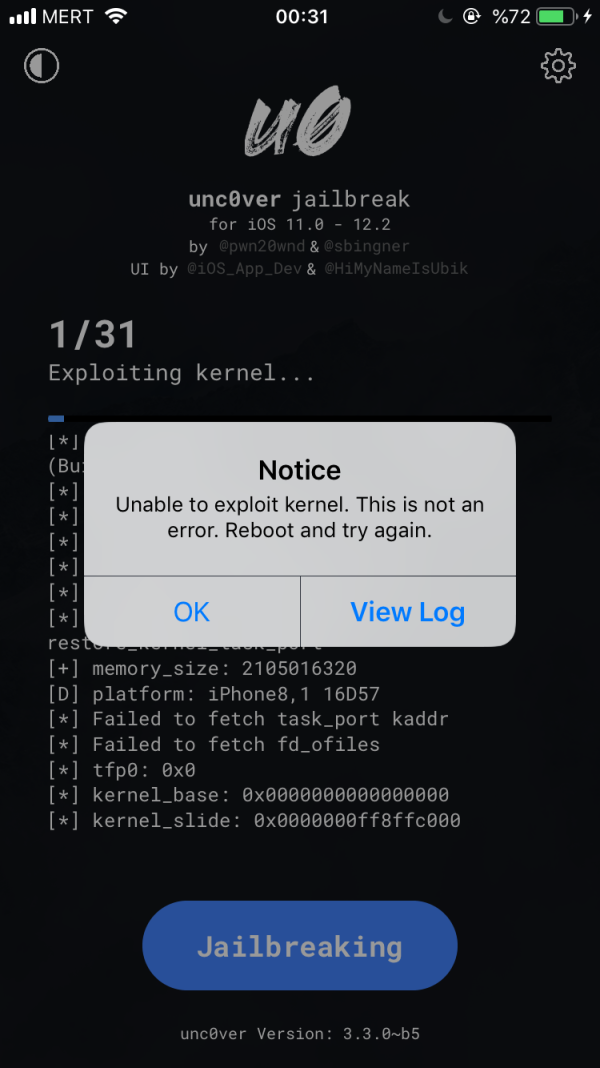Viewport: 600px width, 1068px height.
Task: Open the @sbingner credit link
Action: pos(367,246)
